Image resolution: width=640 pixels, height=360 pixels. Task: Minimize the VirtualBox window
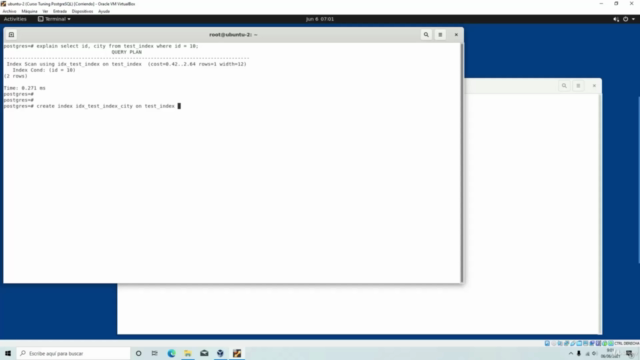[601, 4]
